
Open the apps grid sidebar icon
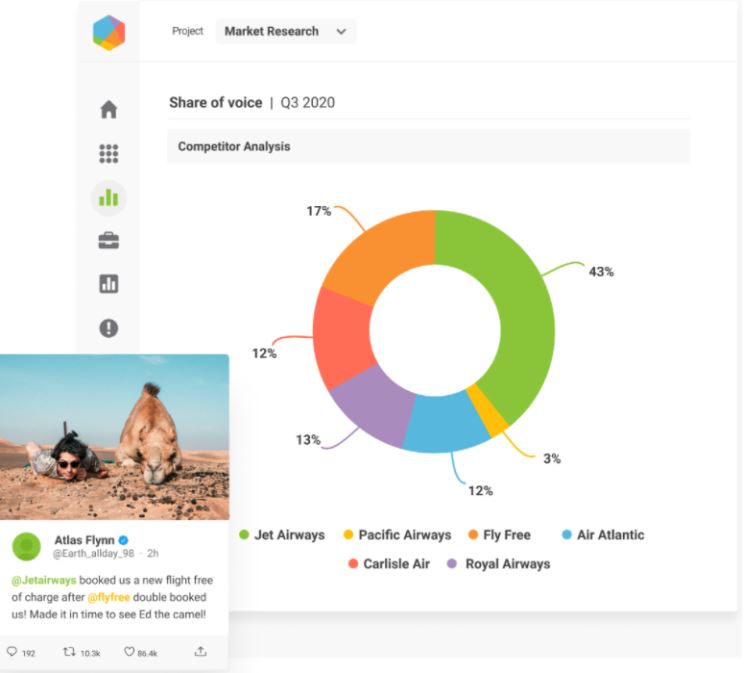click(x=109, y=153)
